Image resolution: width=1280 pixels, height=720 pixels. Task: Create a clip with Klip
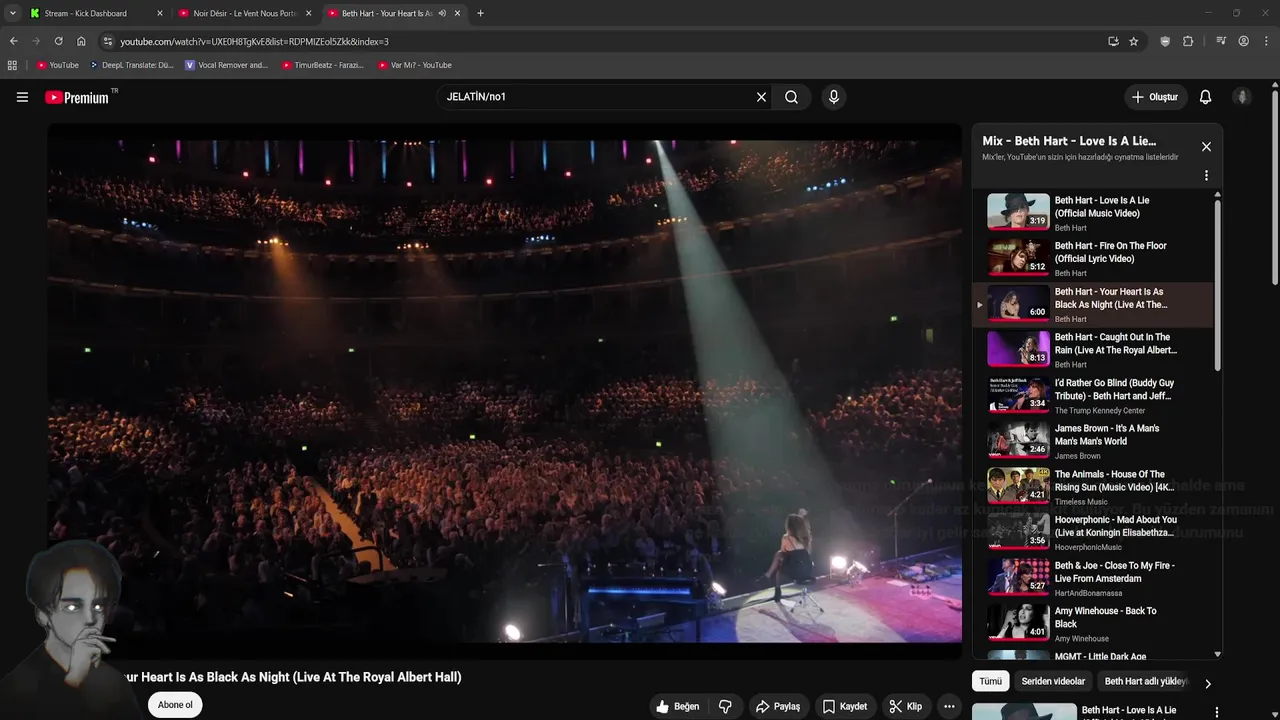pos(906,706)
